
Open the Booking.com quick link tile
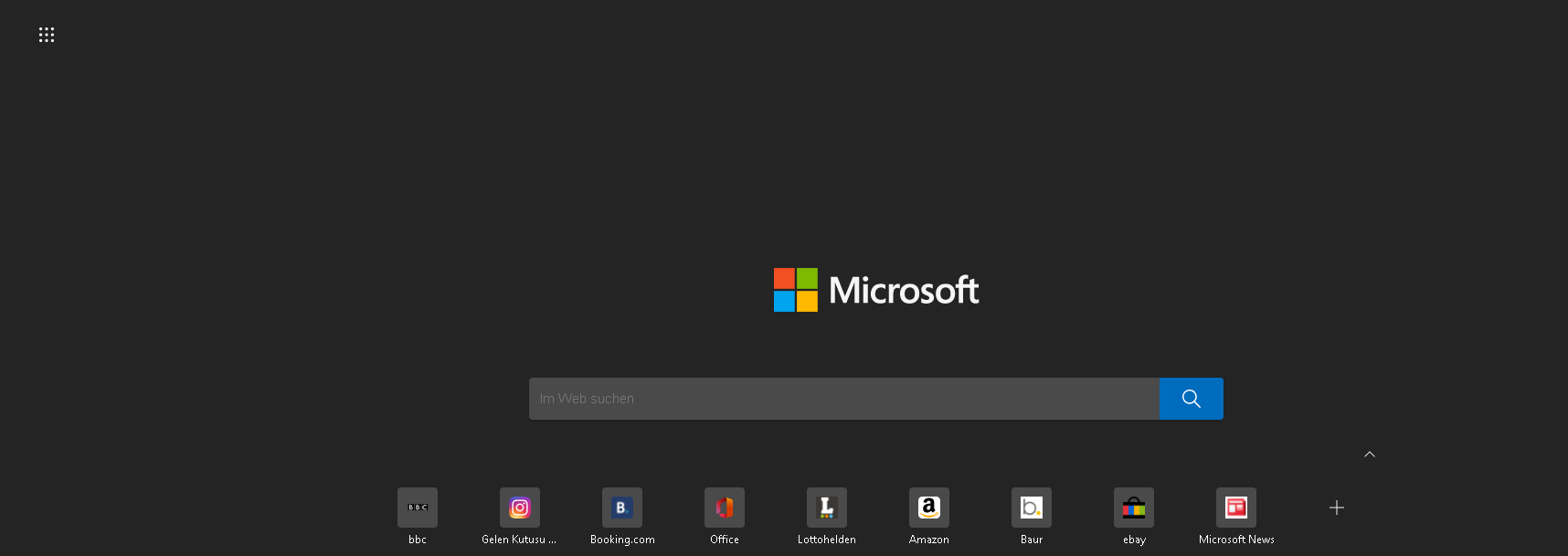(622, 508)
